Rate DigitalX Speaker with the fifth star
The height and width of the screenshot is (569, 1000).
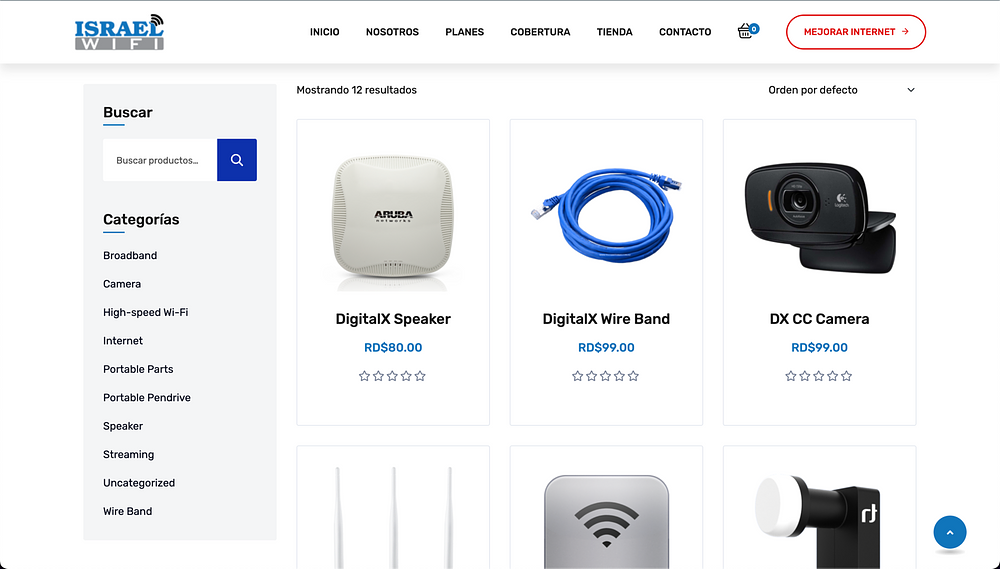click(x=420, y=376)
